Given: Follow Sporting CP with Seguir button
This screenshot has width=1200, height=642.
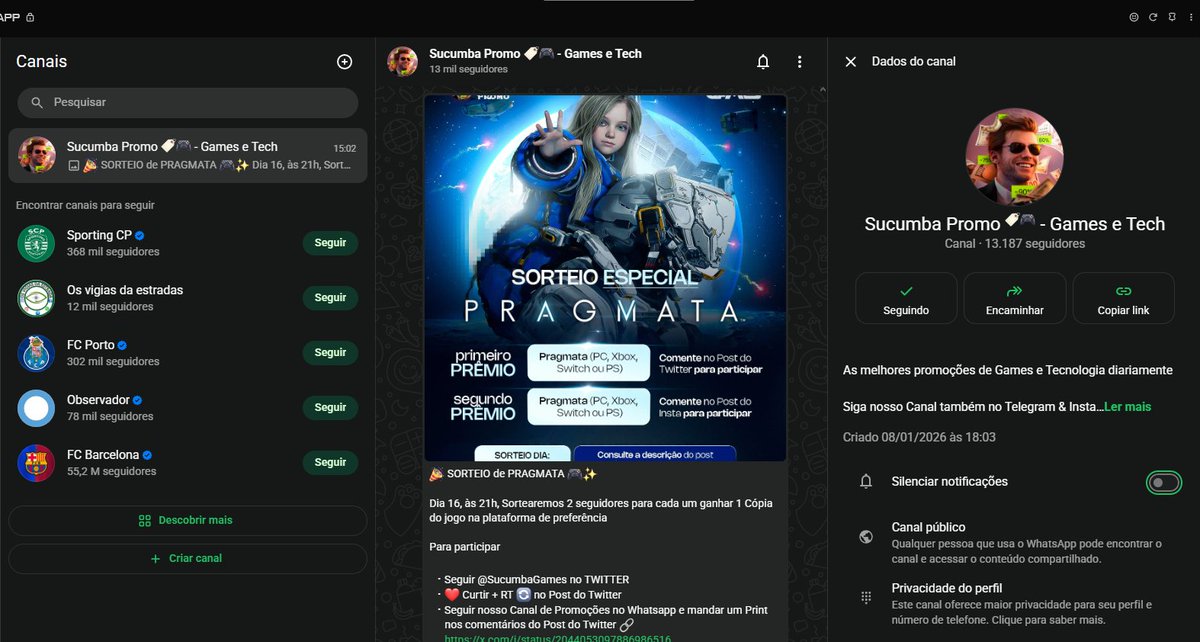Looking at the screenshot, I should point(330,243).
